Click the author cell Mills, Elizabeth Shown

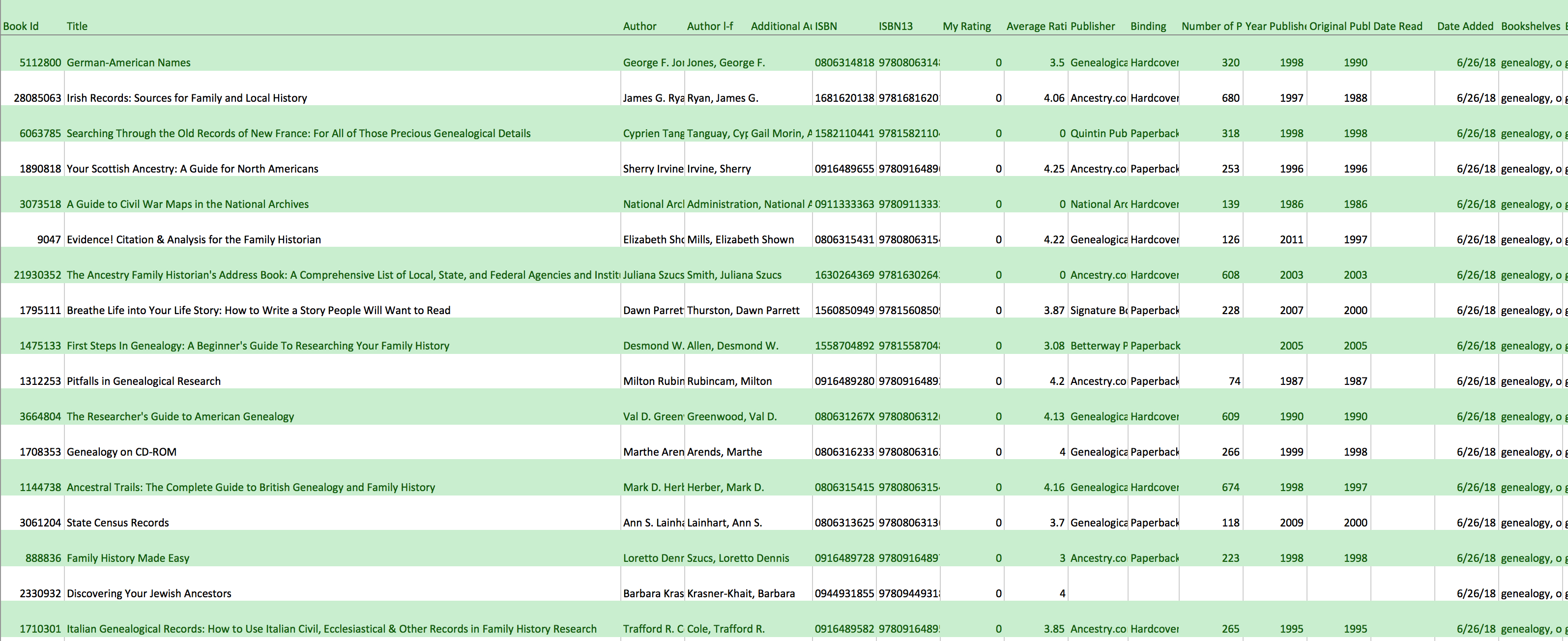click(x=740, y=239)
